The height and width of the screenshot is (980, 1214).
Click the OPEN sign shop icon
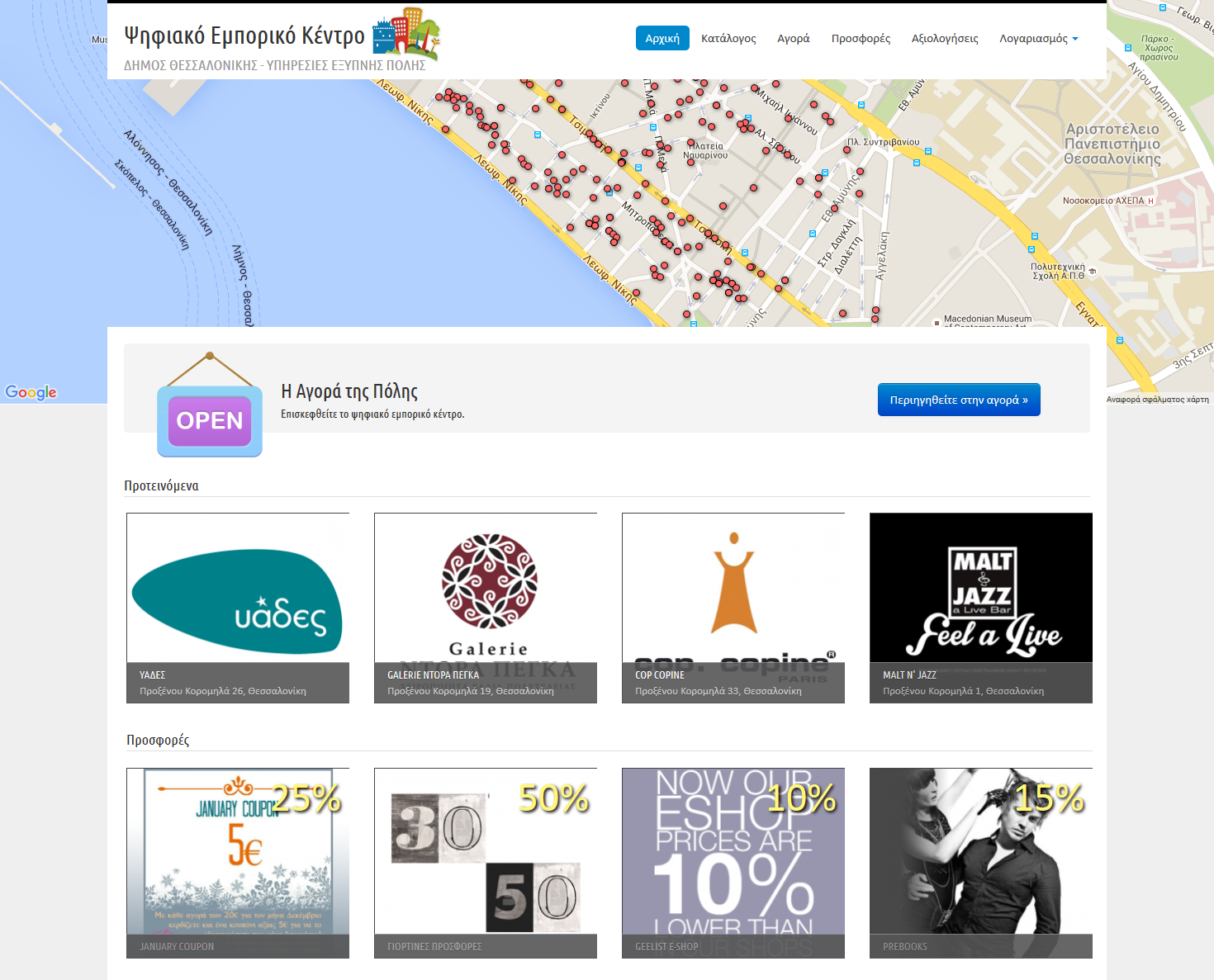210,405
